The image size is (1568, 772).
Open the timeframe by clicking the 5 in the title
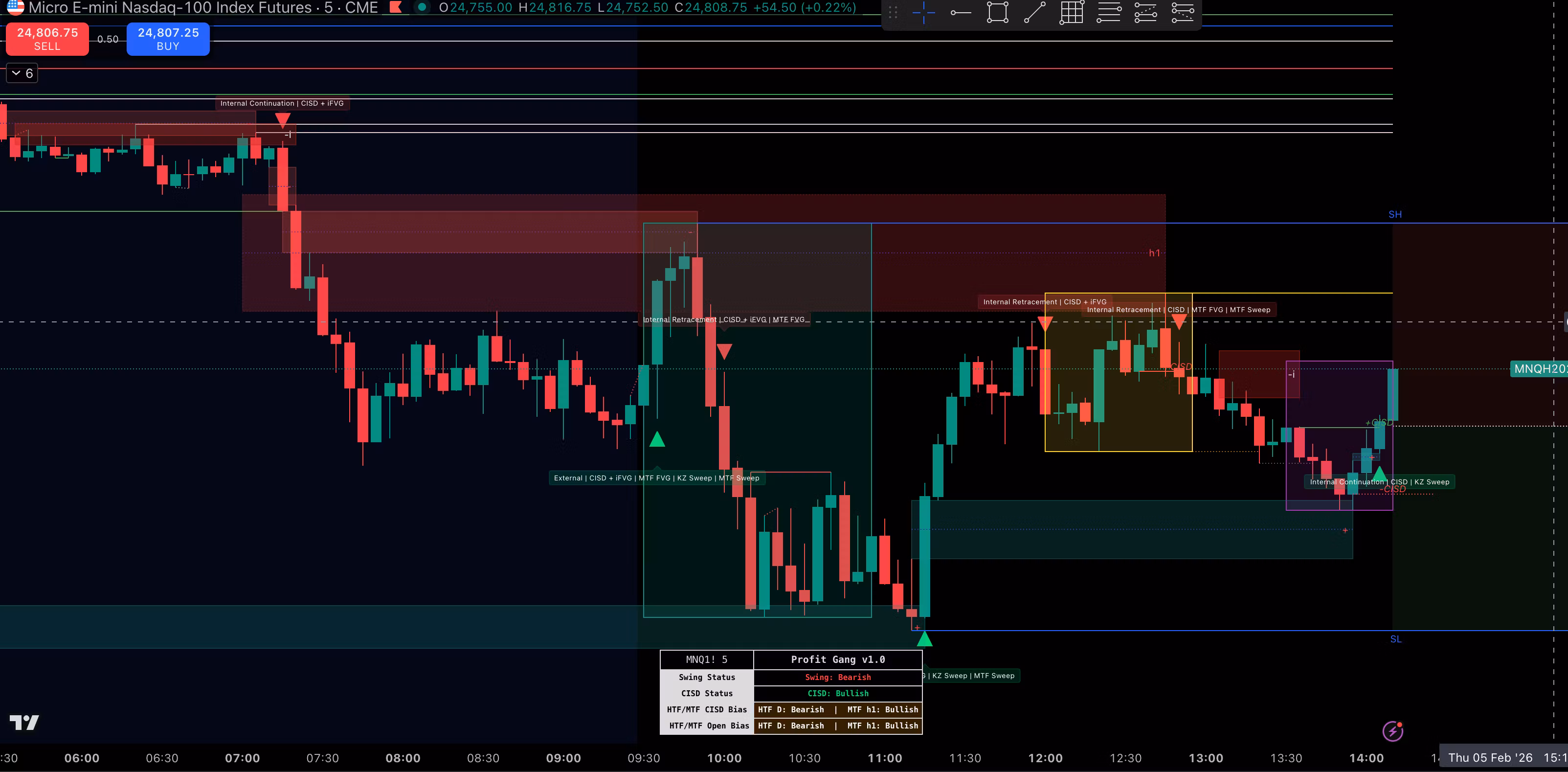(x=328, y=8)
